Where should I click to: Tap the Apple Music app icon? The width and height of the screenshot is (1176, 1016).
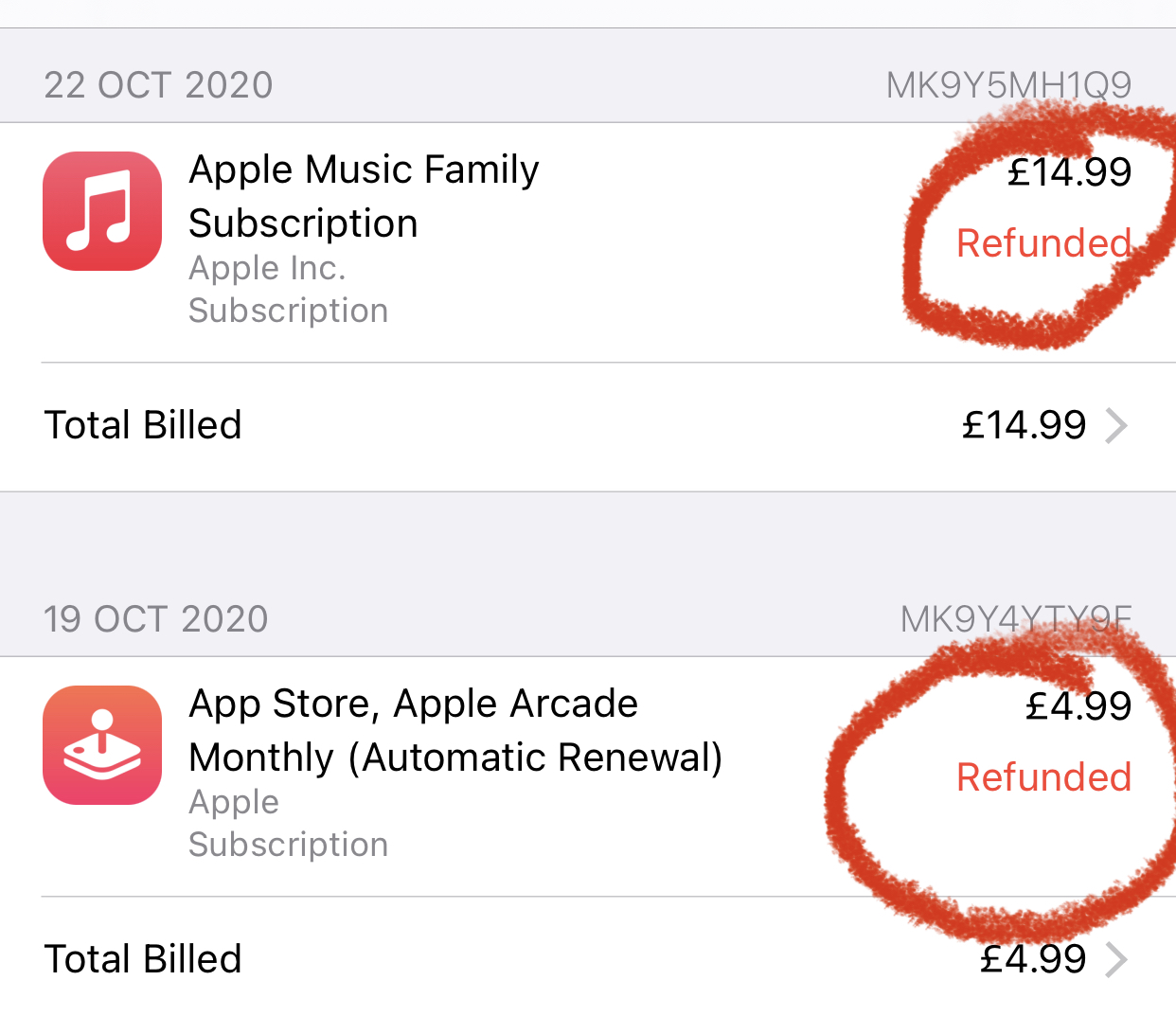102,211
